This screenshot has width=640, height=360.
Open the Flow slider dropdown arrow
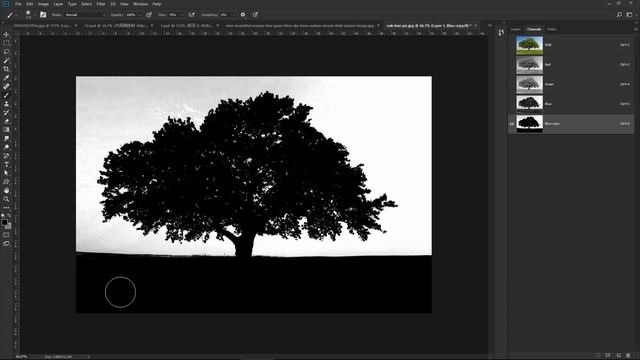point(182,15)
